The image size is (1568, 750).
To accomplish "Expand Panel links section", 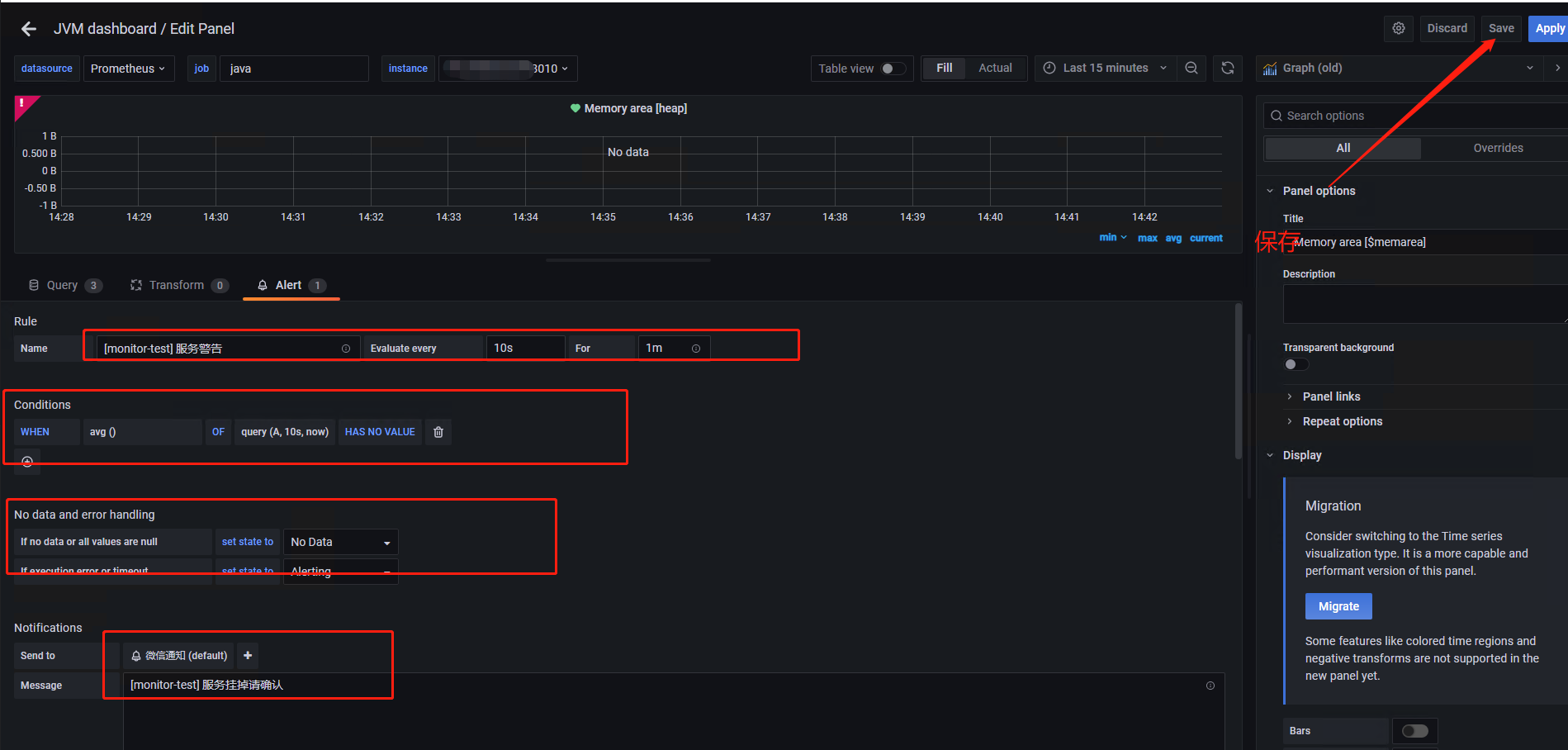I will coord(1331,396).
